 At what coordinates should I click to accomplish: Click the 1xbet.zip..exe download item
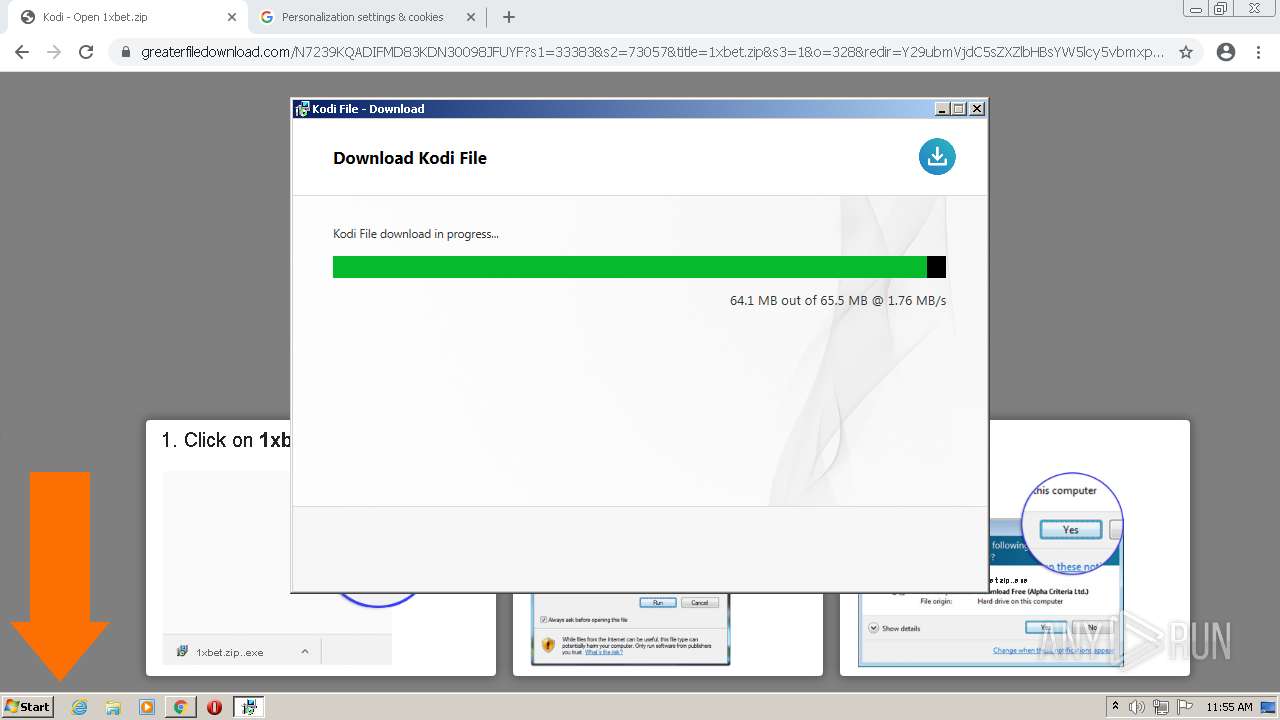(229, 652)
